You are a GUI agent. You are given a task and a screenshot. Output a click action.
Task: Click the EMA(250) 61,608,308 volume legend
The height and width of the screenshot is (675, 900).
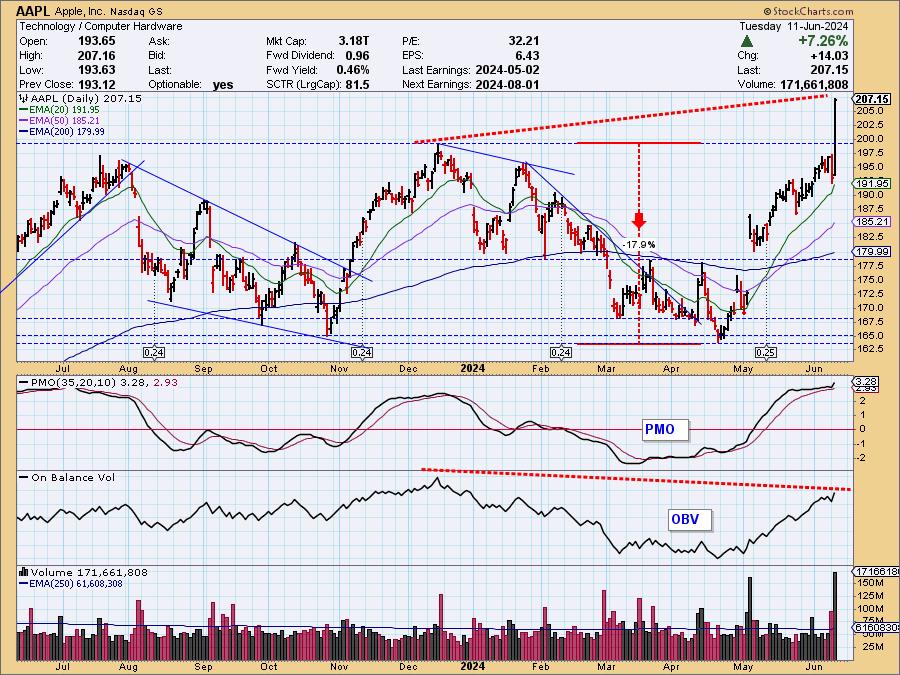tap(76, 584)
